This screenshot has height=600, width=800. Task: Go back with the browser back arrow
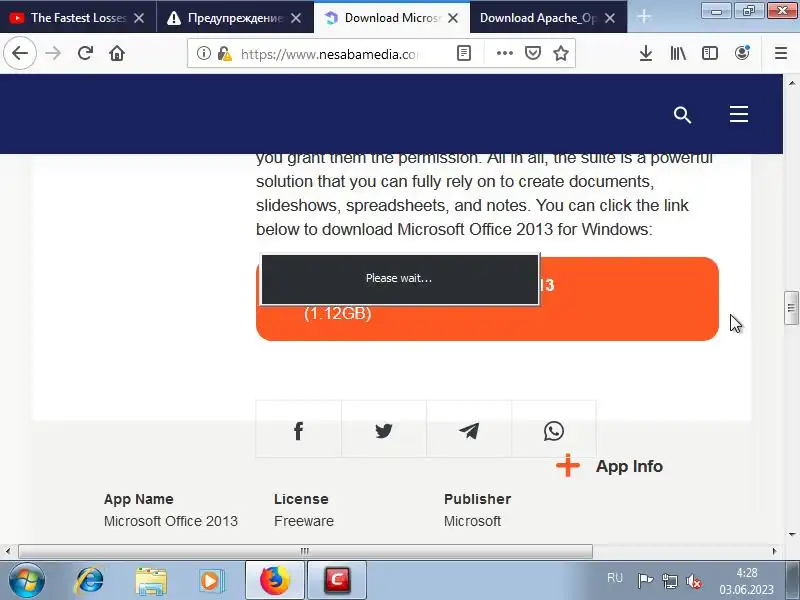coord(20,53)
